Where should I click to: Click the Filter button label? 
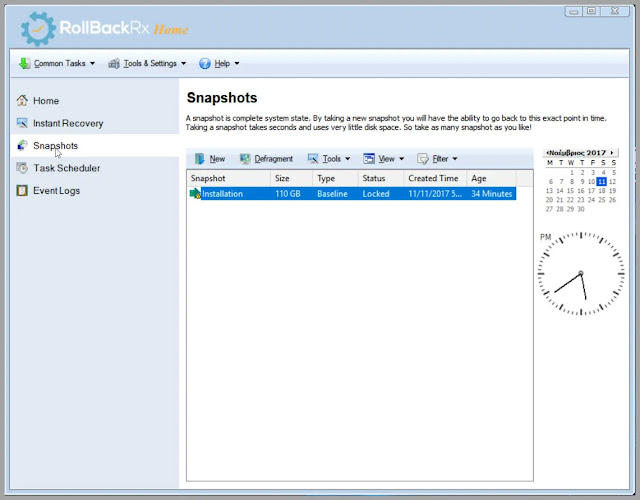tap(440, 159)
